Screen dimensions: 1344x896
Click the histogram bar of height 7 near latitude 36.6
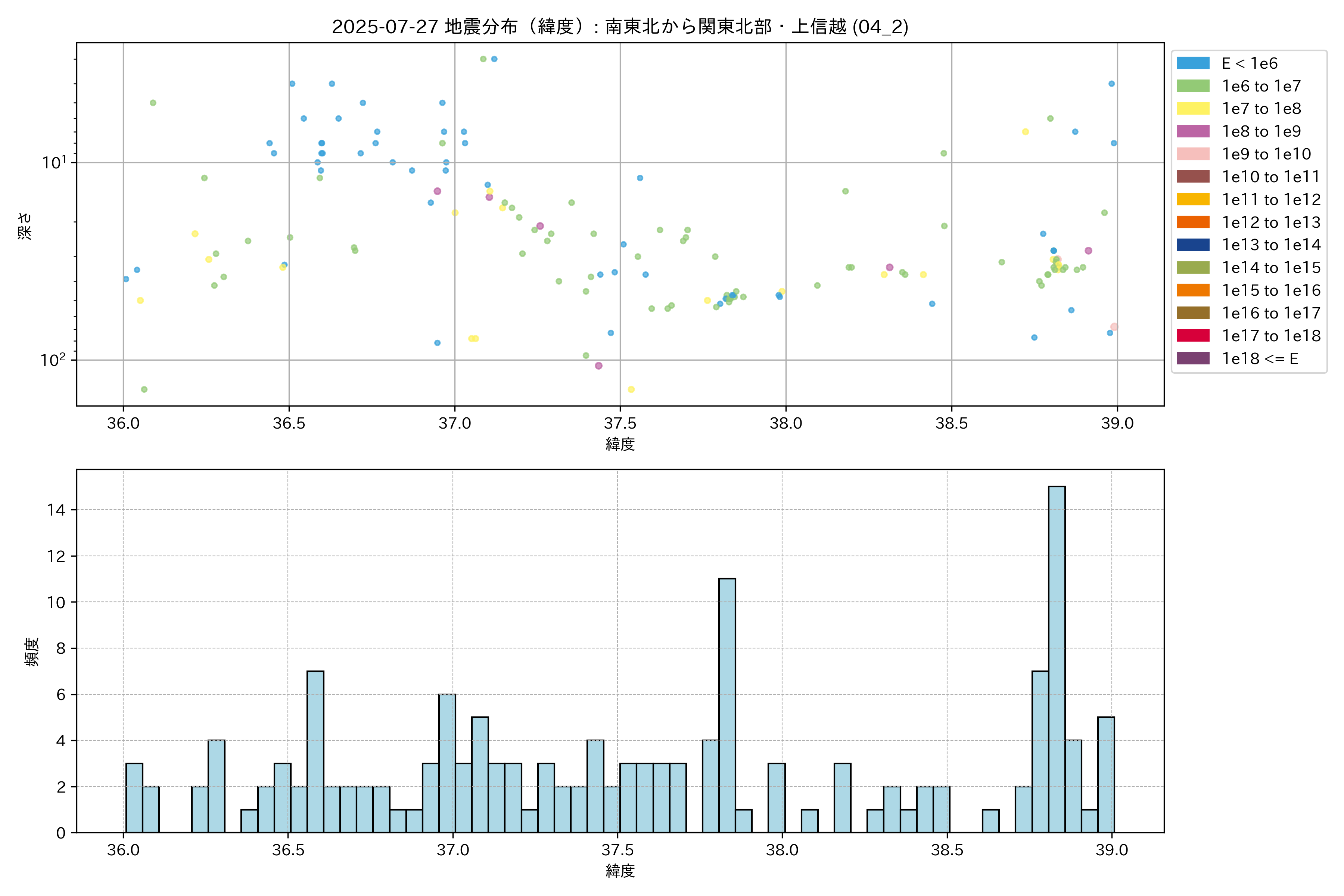(x=315, y=752)
